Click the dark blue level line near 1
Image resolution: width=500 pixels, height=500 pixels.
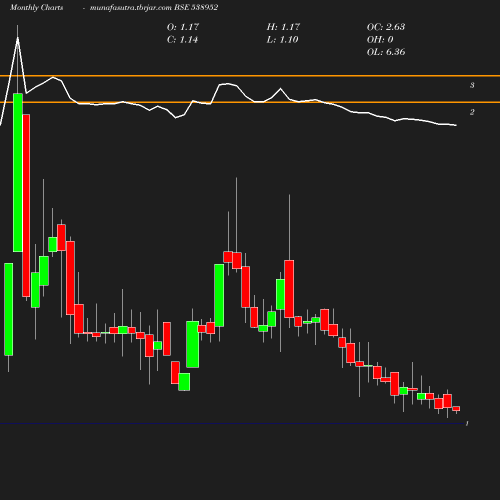point(232,424)
